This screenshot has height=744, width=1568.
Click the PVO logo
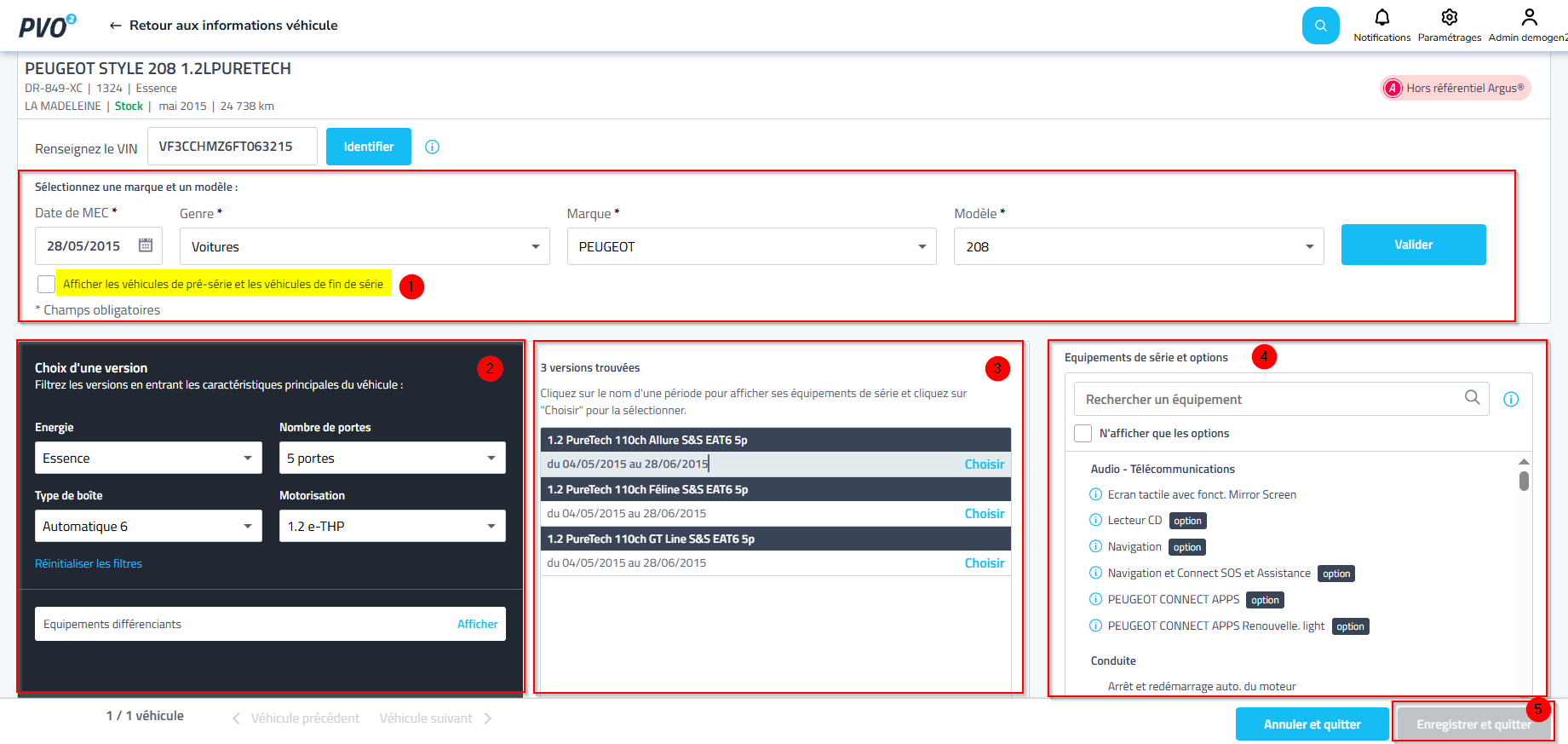48,26
